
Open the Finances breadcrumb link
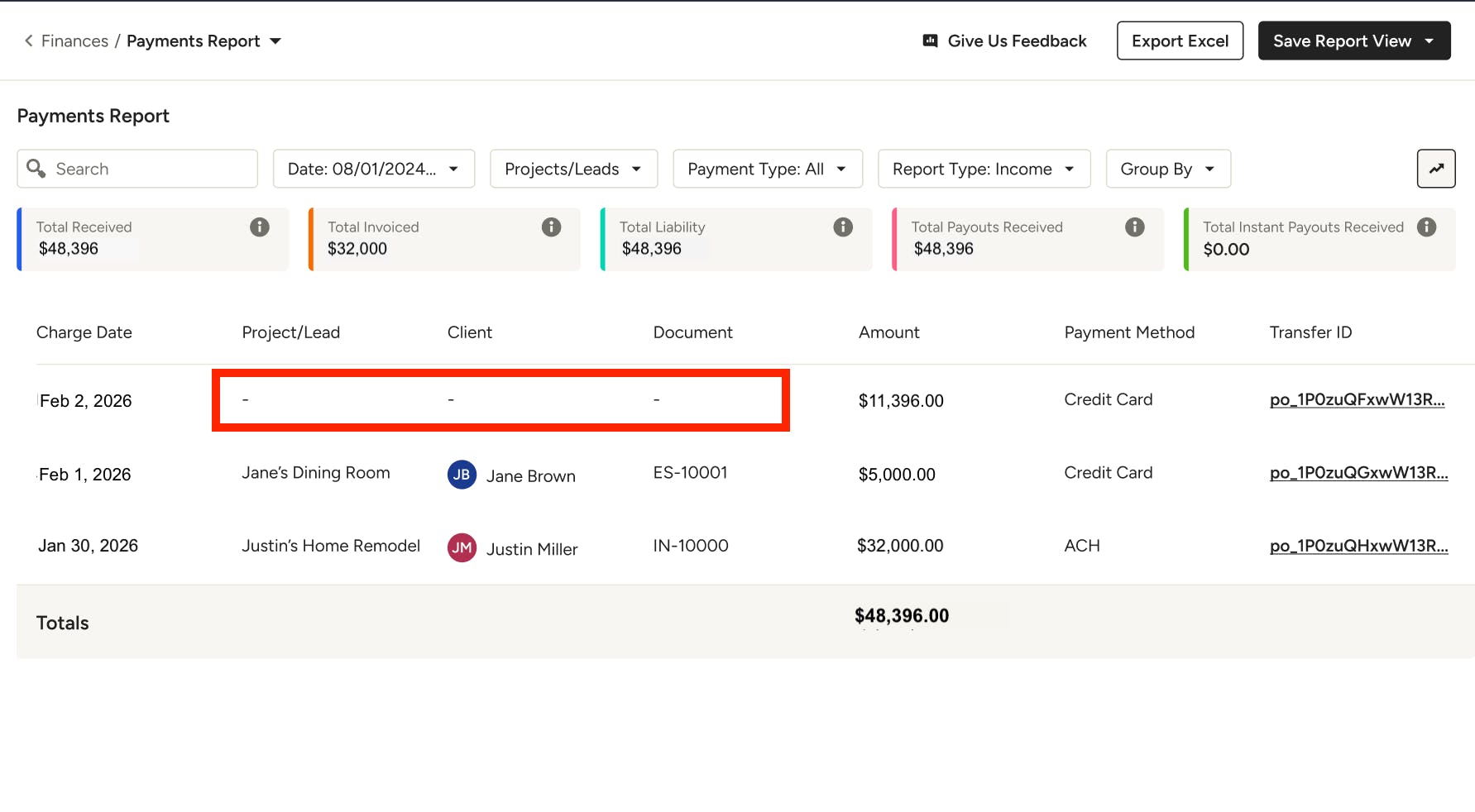[74, 41]
